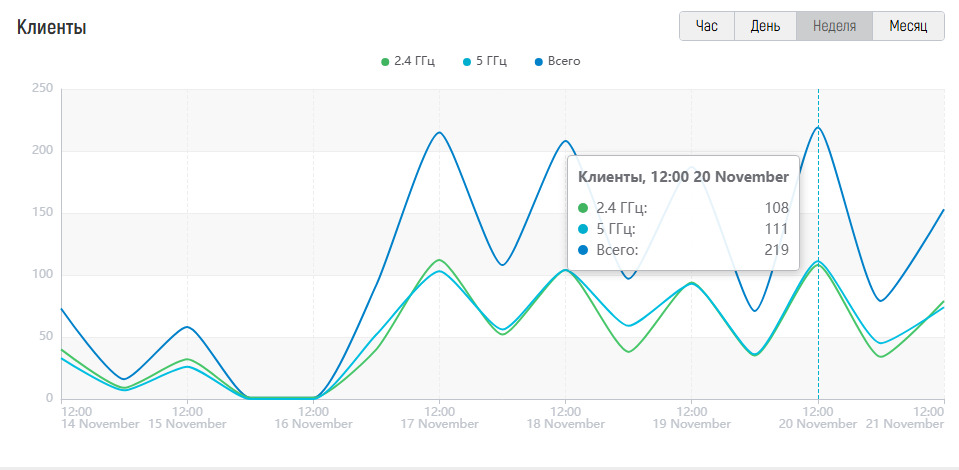Click the Всего peak at 17 November

pos(439,132)
